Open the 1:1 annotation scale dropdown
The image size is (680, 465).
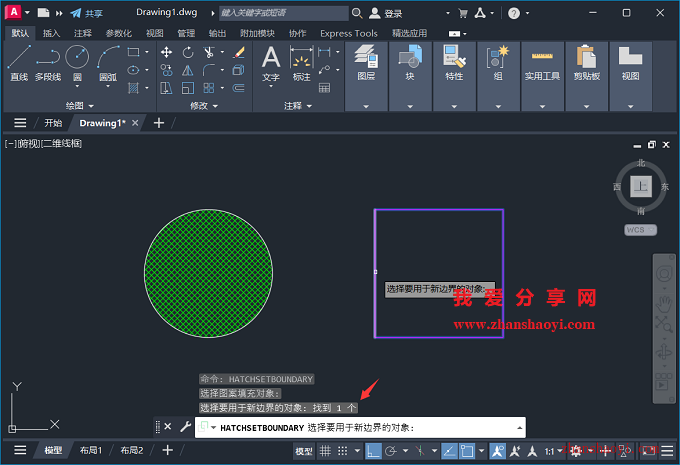(x=553, y=451)
